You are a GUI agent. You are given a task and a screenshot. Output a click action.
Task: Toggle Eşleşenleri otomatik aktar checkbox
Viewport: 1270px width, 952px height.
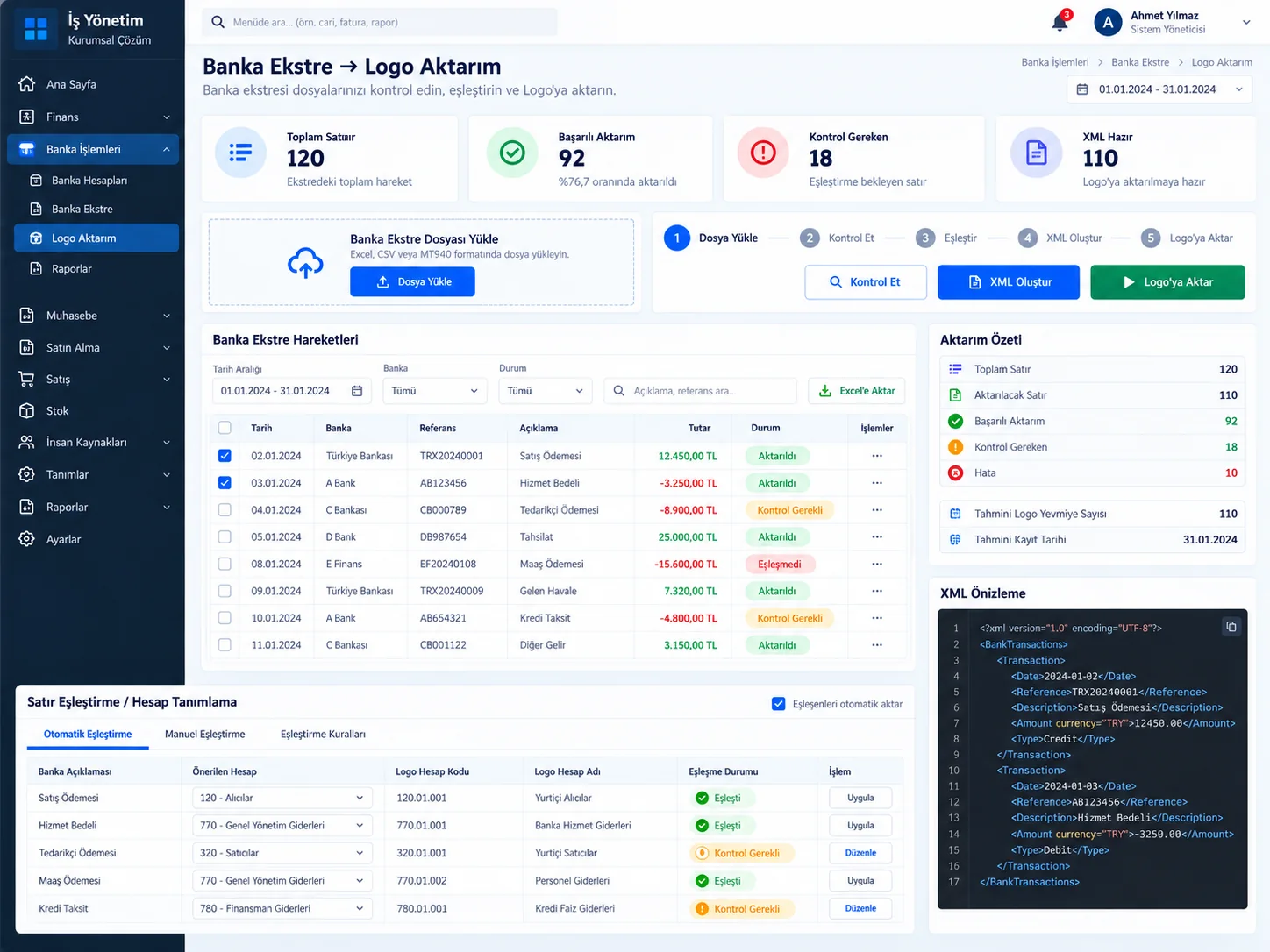pos(778,704)
